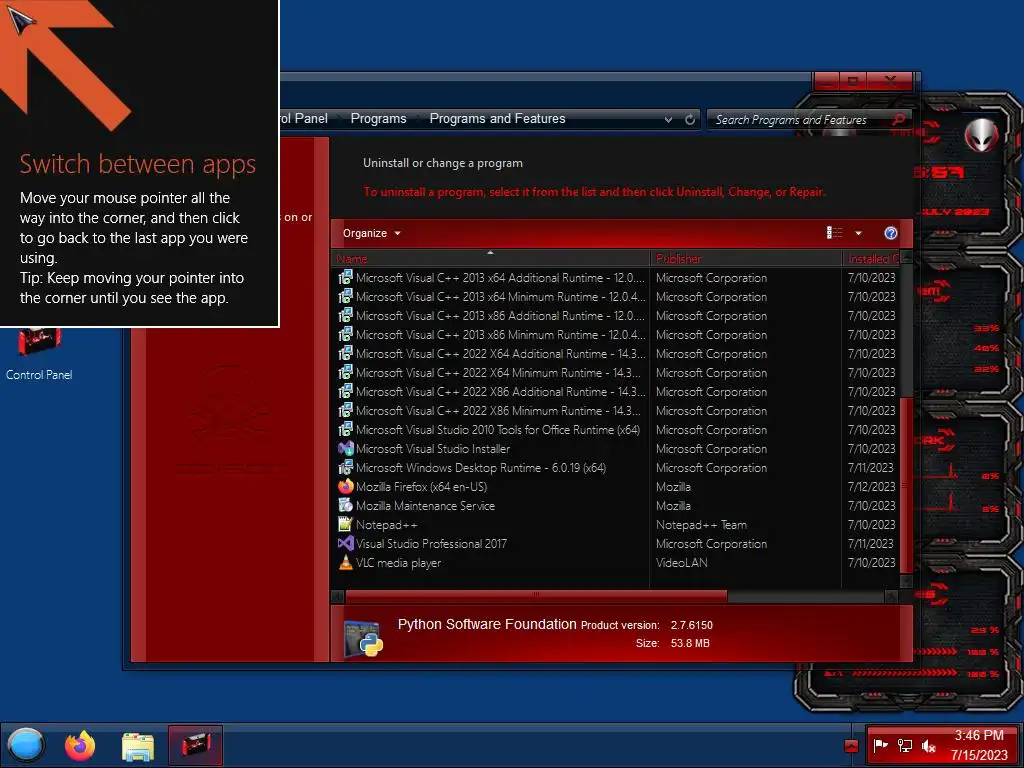Click the Switch between apps tip heading
This screenshot has width=1024, height=768.
coord(137,163)
